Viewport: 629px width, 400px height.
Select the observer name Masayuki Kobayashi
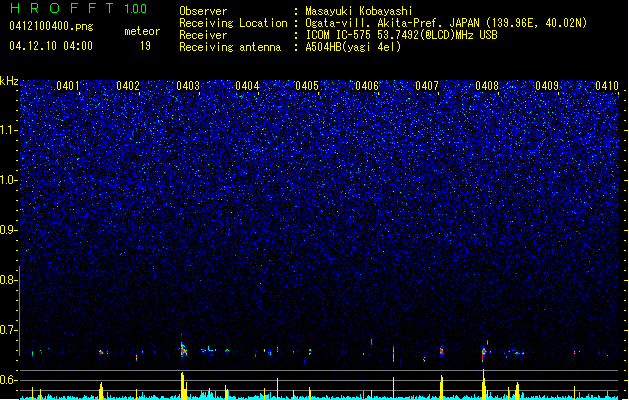point(358,11)
